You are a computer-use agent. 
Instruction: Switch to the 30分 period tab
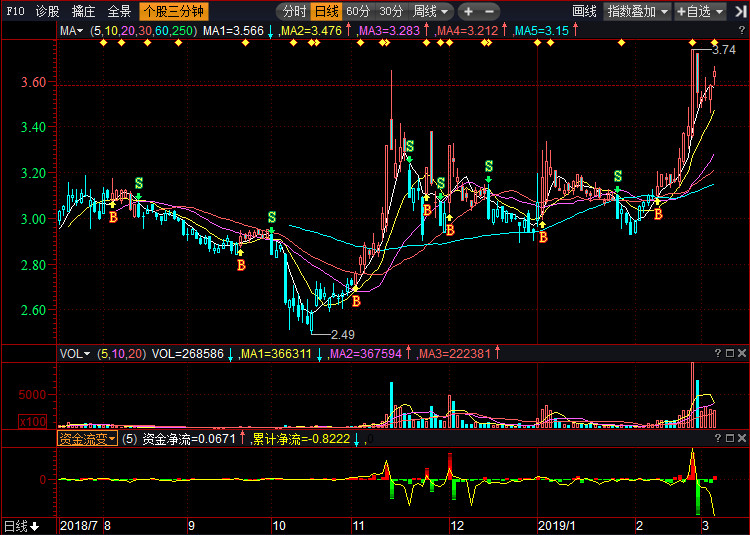(391, 11)
